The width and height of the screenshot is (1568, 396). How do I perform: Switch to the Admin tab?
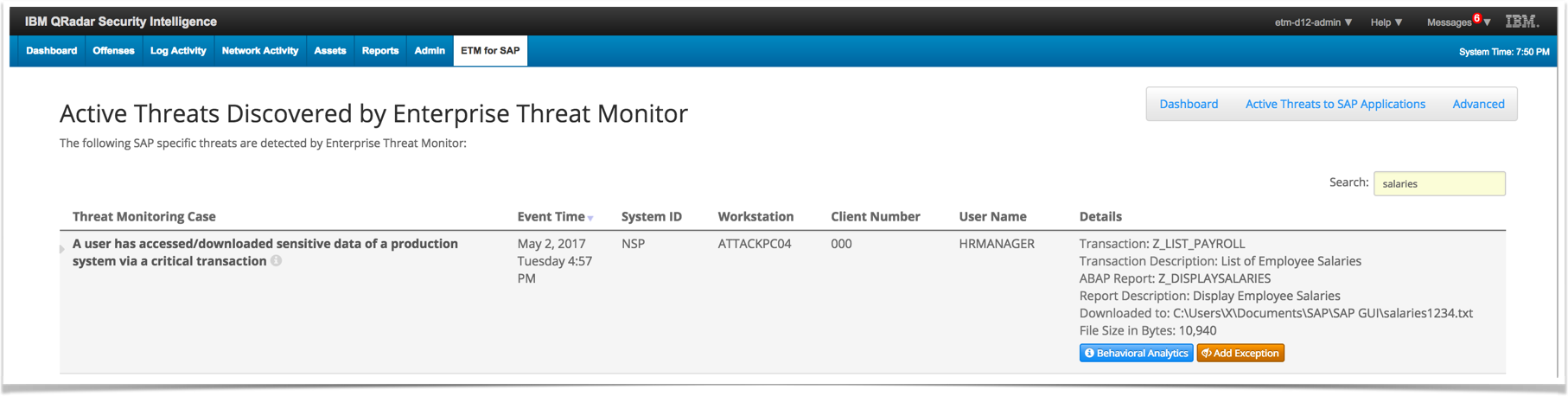(429, 51)
